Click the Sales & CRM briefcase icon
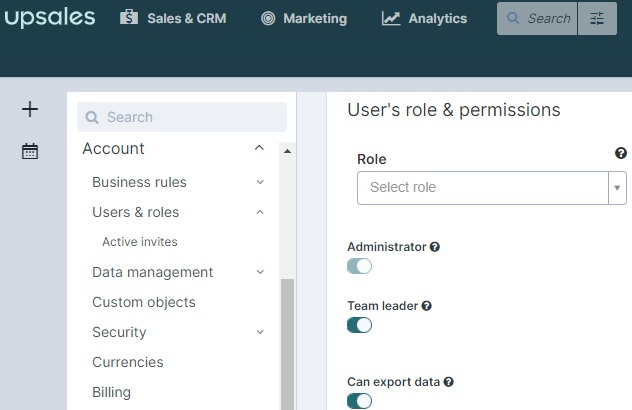 click(x=129, y=17)
